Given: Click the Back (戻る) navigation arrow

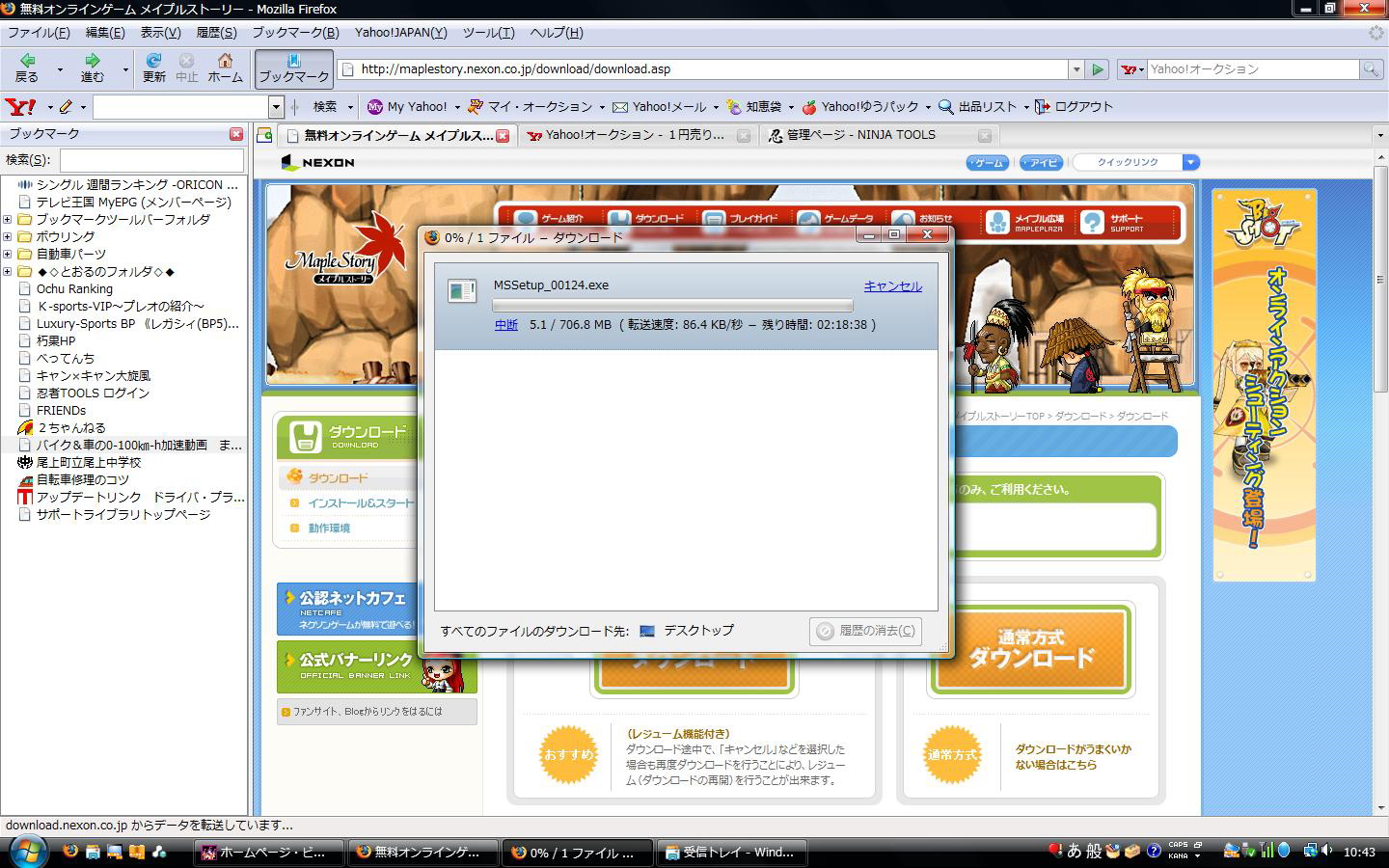Looking at the screenshot, I should click(27, 68).
